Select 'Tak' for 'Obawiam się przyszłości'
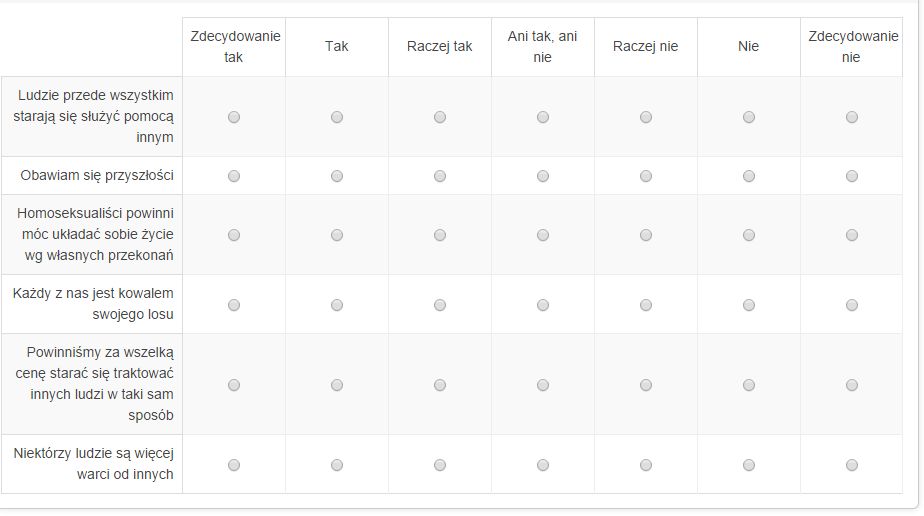Image resolution: width=924 pixels, height=516 pixels. 337,176
